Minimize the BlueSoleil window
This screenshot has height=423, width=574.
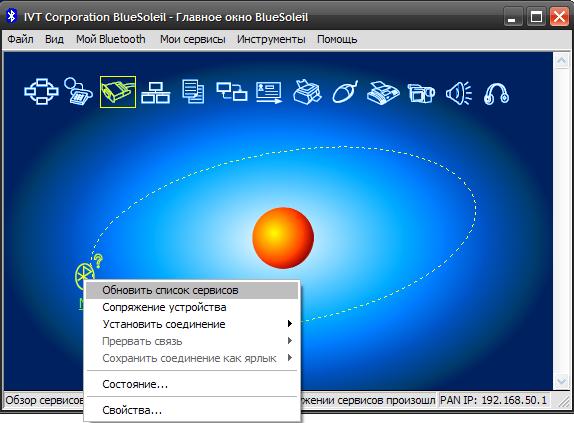[512, 17]
